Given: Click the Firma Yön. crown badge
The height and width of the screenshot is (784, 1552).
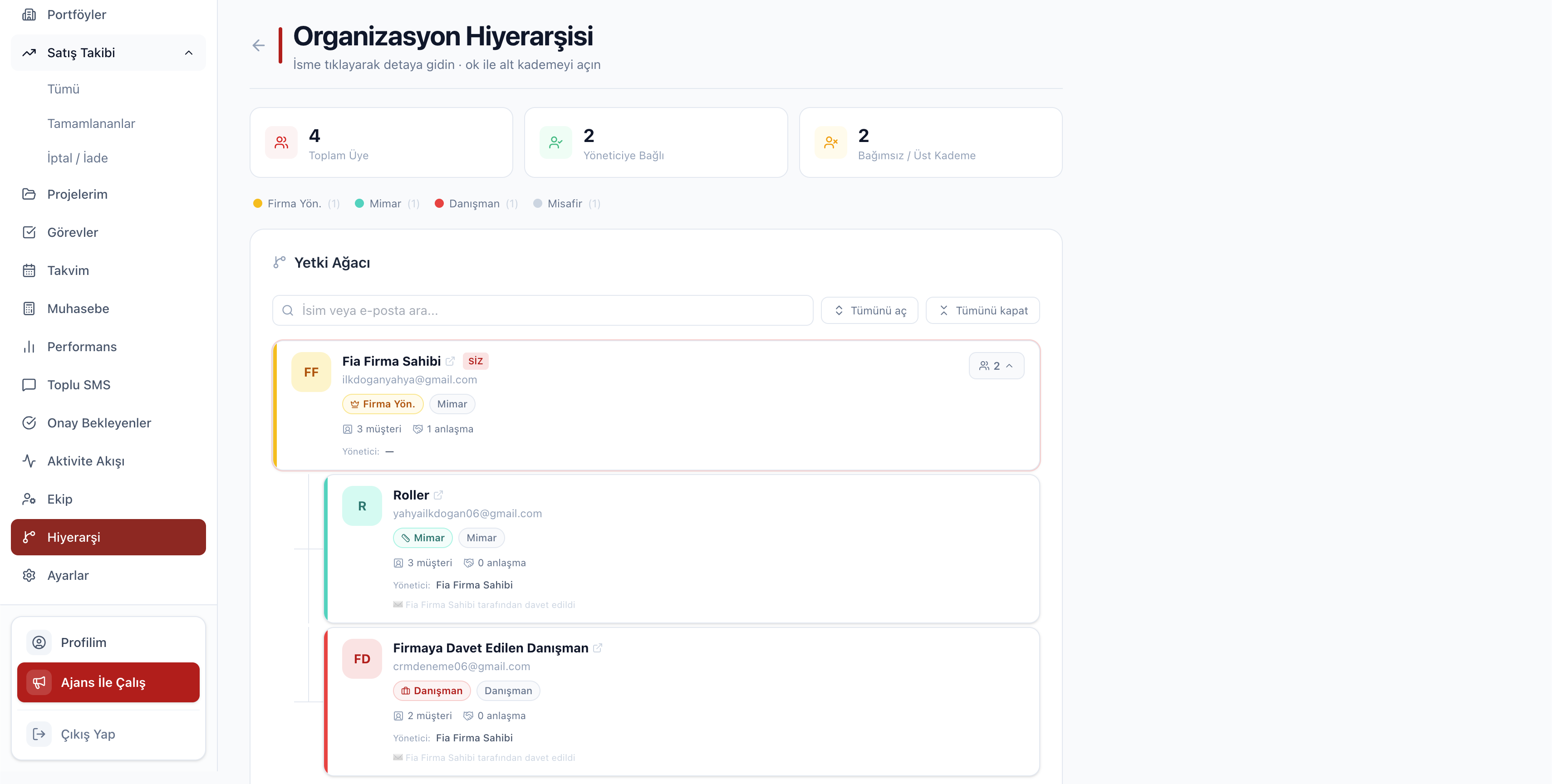Looking at the screenshot, I should coord(383,404).
